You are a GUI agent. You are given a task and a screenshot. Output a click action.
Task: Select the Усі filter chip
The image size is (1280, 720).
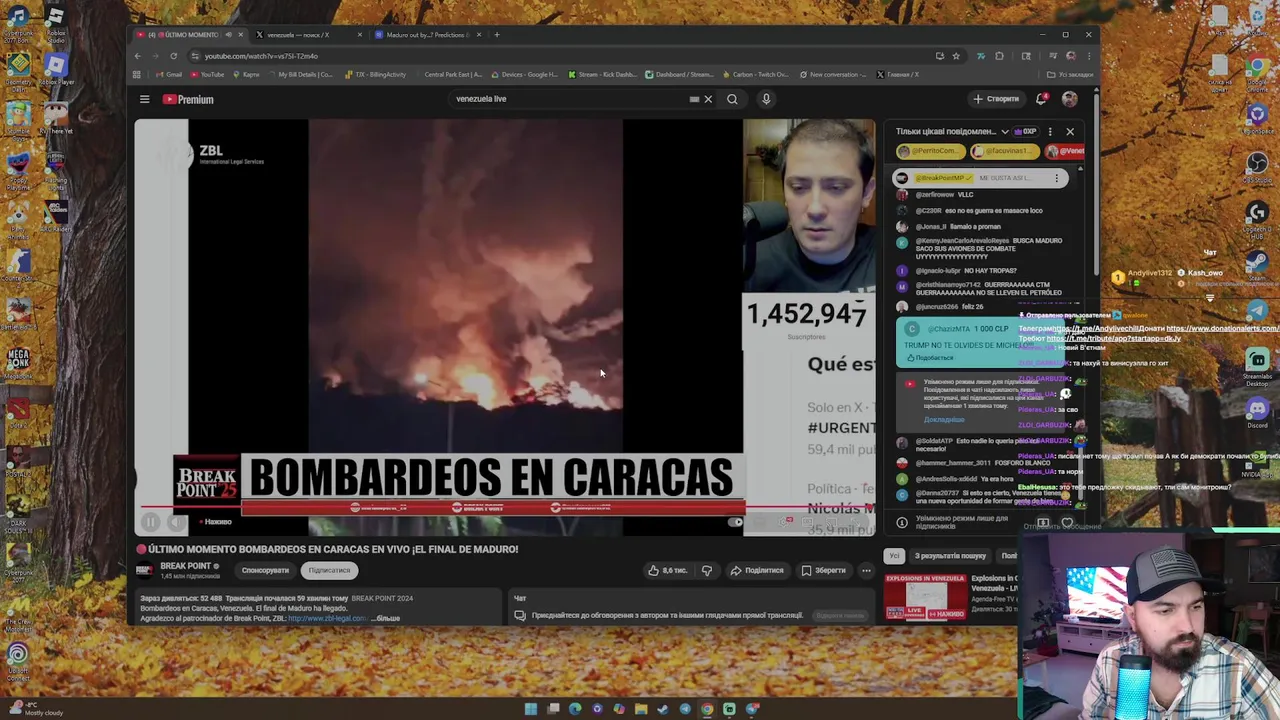pyautogui.click(x=895, y=556)
